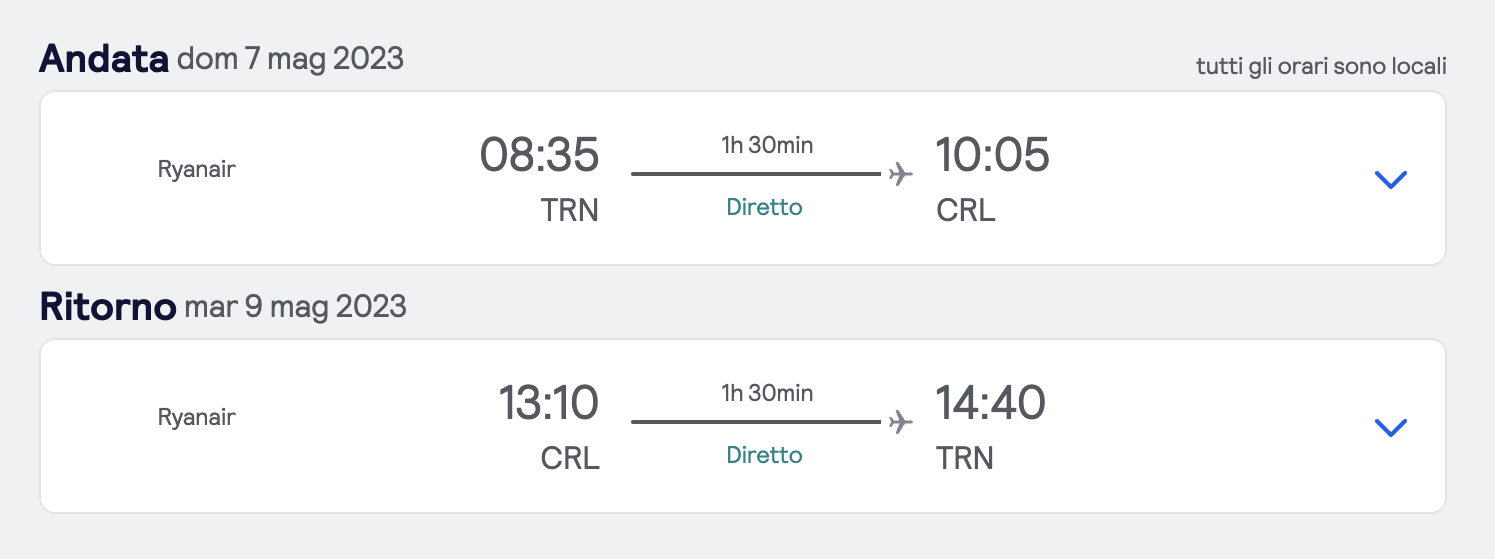This screenshot has height=559, width=1495.
Task: Click the Ryanair label on the Ritorno flight
Action: [197, 417]
